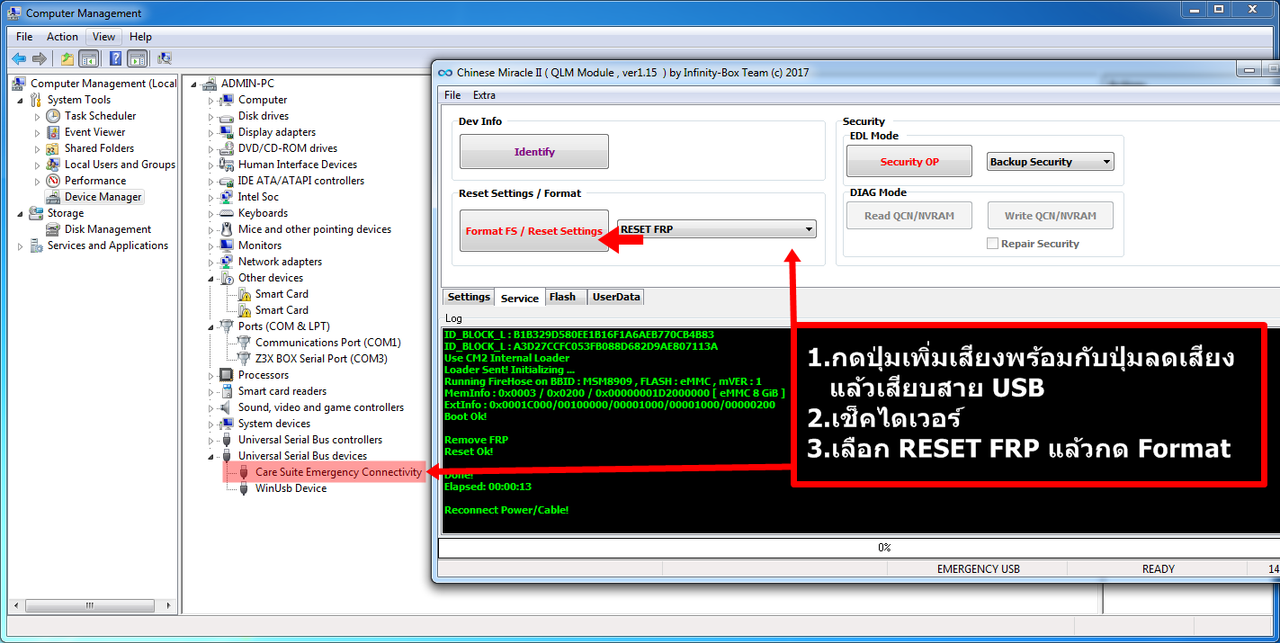Switch to the UserData tab

point(616,297)
